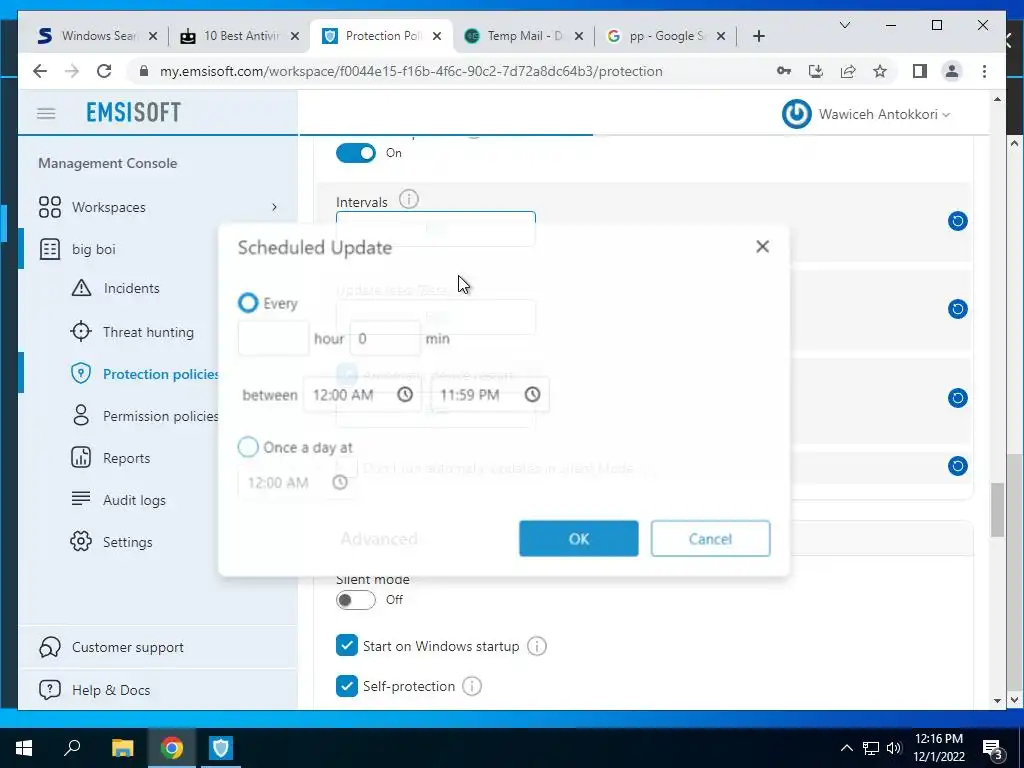
Task: Toggle the On switch at top
Action: tap(356, 153)
